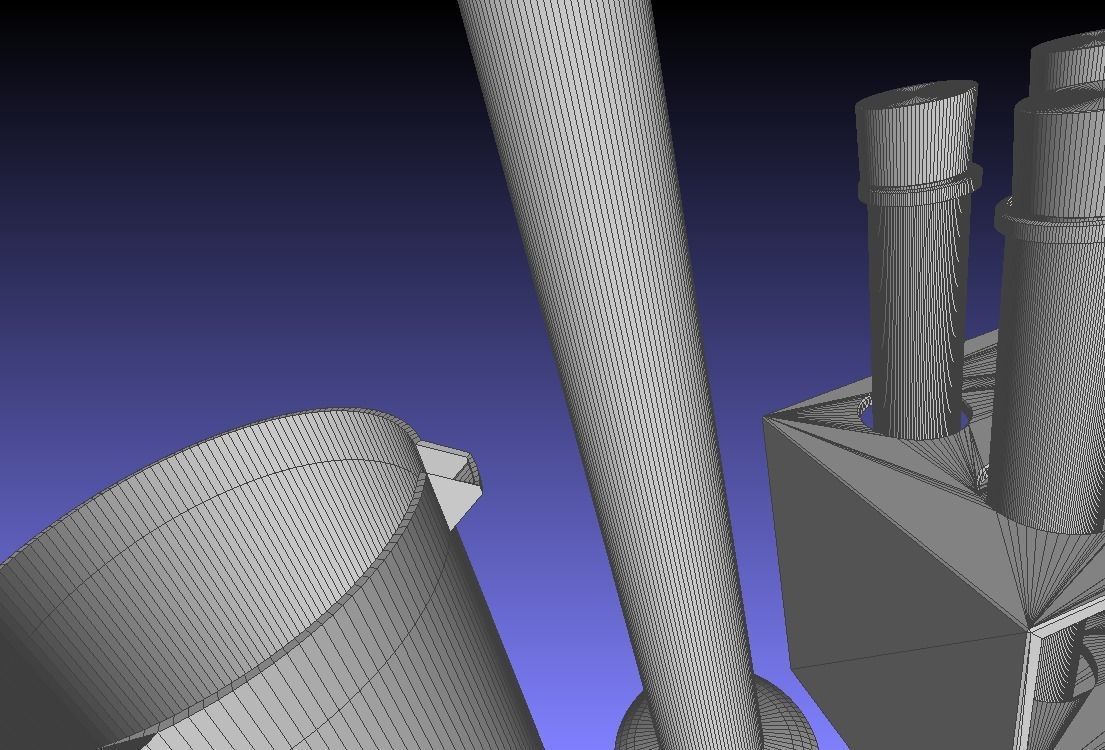Viewport: 1105px width, 750px height.
Task: Select the ring collar on the left small cylinder
Action: pyautogui.click(x=920, y=184)
